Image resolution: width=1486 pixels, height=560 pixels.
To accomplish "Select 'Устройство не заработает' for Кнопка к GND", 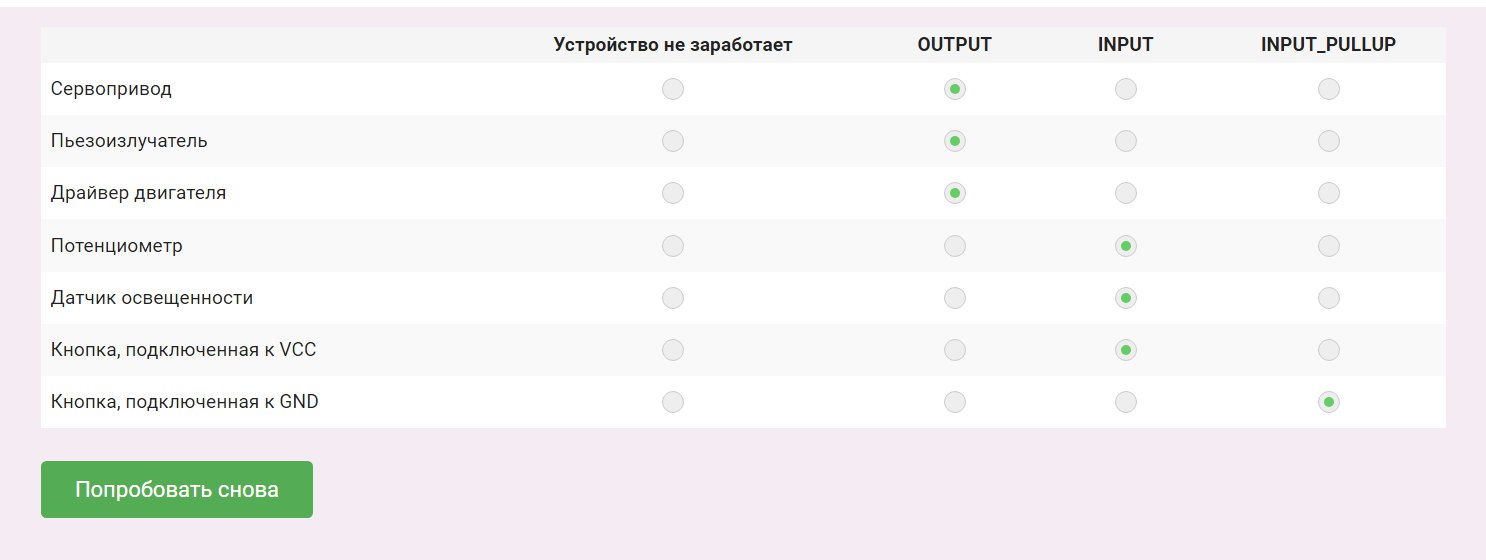I will pyautogui.click(x=673, y=402).
